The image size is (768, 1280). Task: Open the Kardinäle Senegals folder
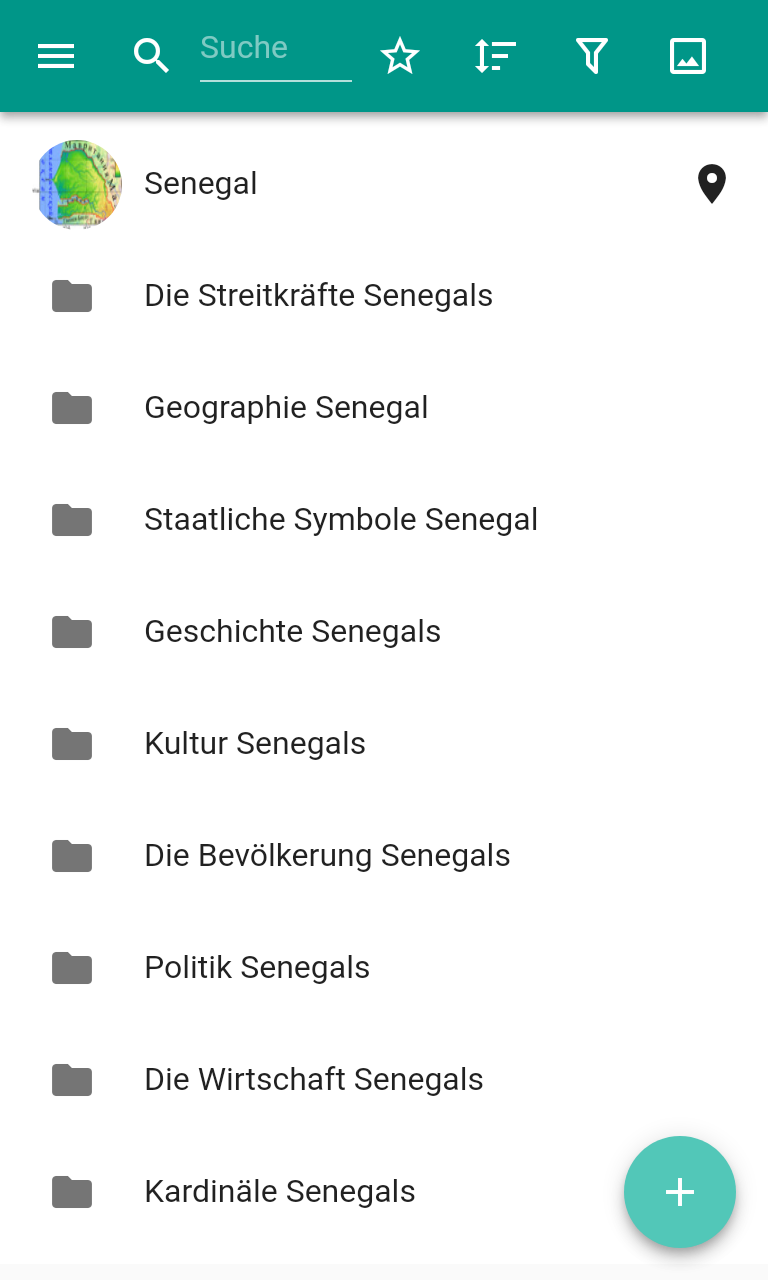tap(280, 1192)
